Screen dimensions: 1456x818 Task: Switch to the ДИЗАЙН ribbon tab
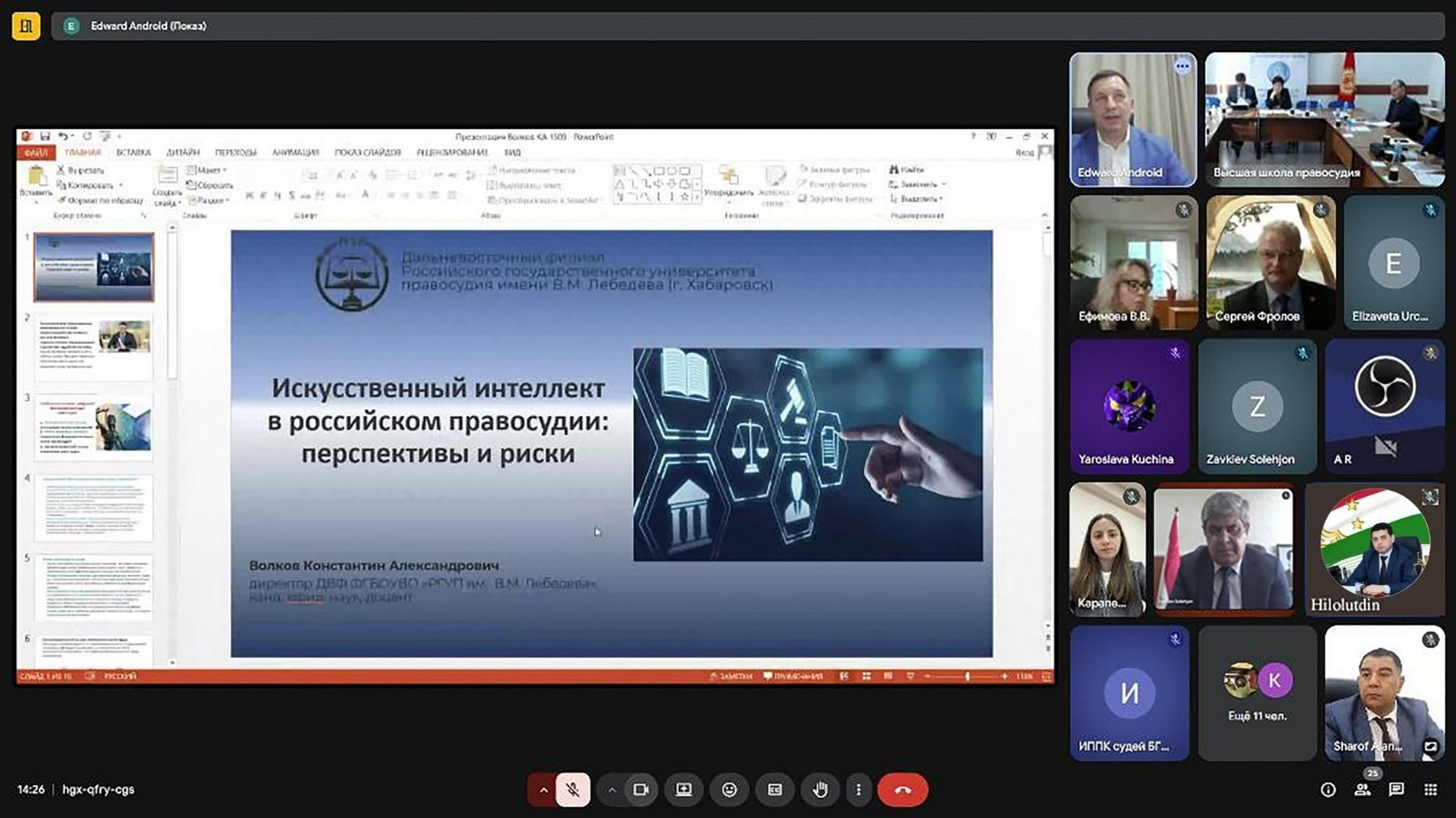click(183, 153)
